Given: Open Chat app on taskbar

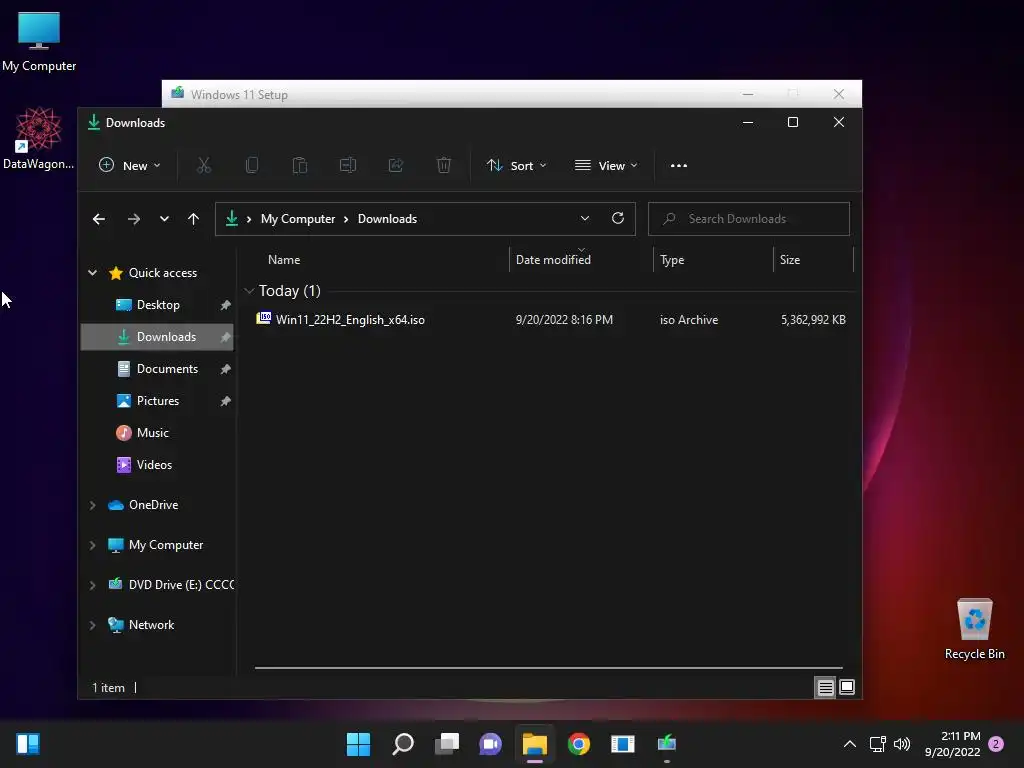Looking at the screenshot, I should [x=490, y=744].
